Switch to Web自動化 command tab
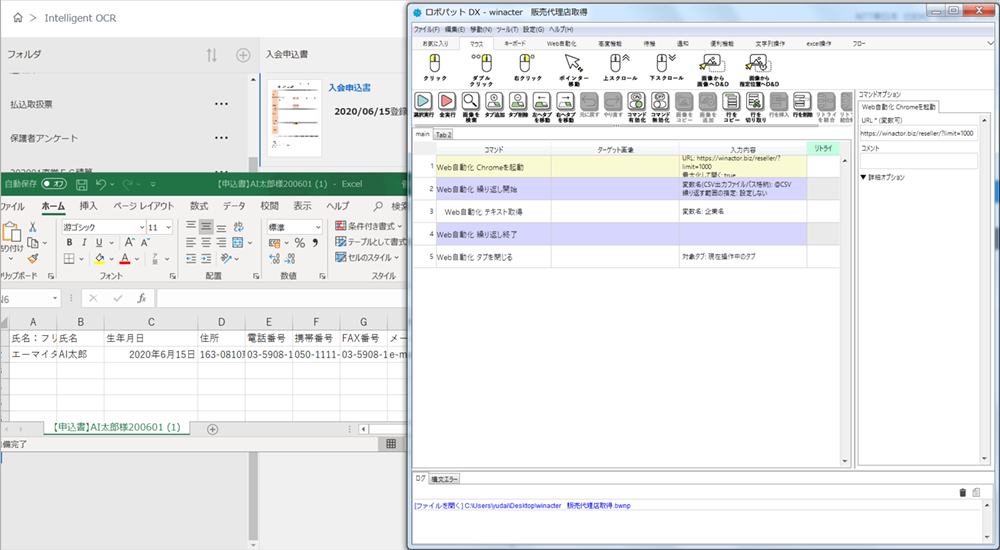The height and width of the screenshot is (550, 1000). click(561, 43)
